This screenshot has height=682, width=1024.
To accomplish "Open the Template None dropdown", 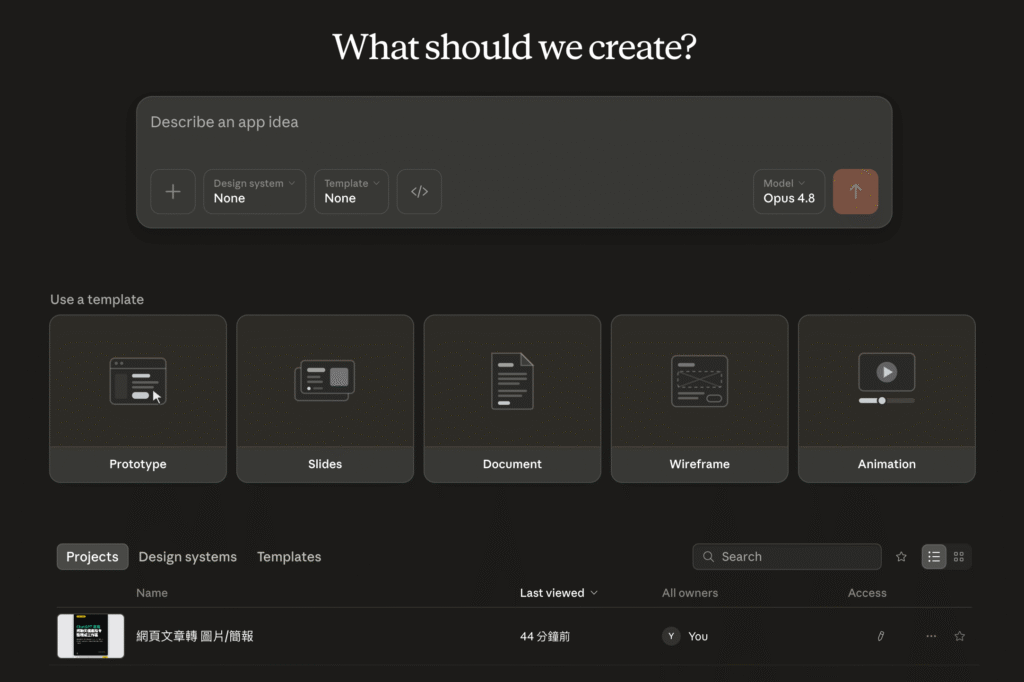I will click(x=351, y=191).
